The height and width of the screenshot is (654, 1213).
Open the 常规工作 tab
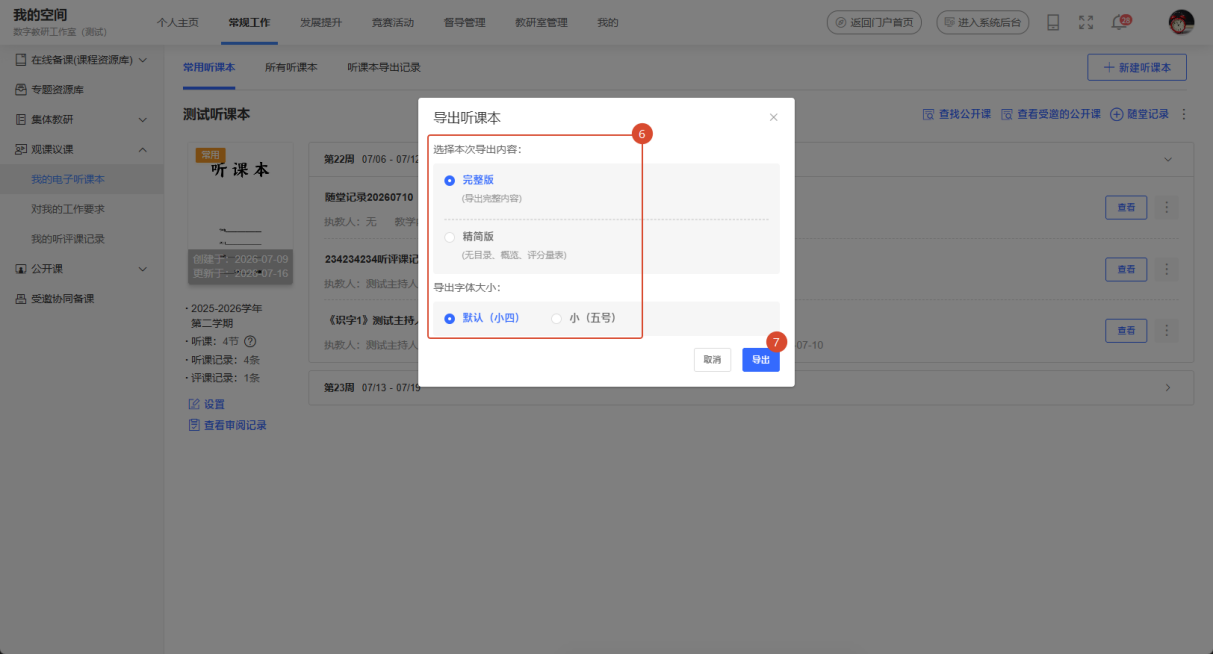pos(249,22)
